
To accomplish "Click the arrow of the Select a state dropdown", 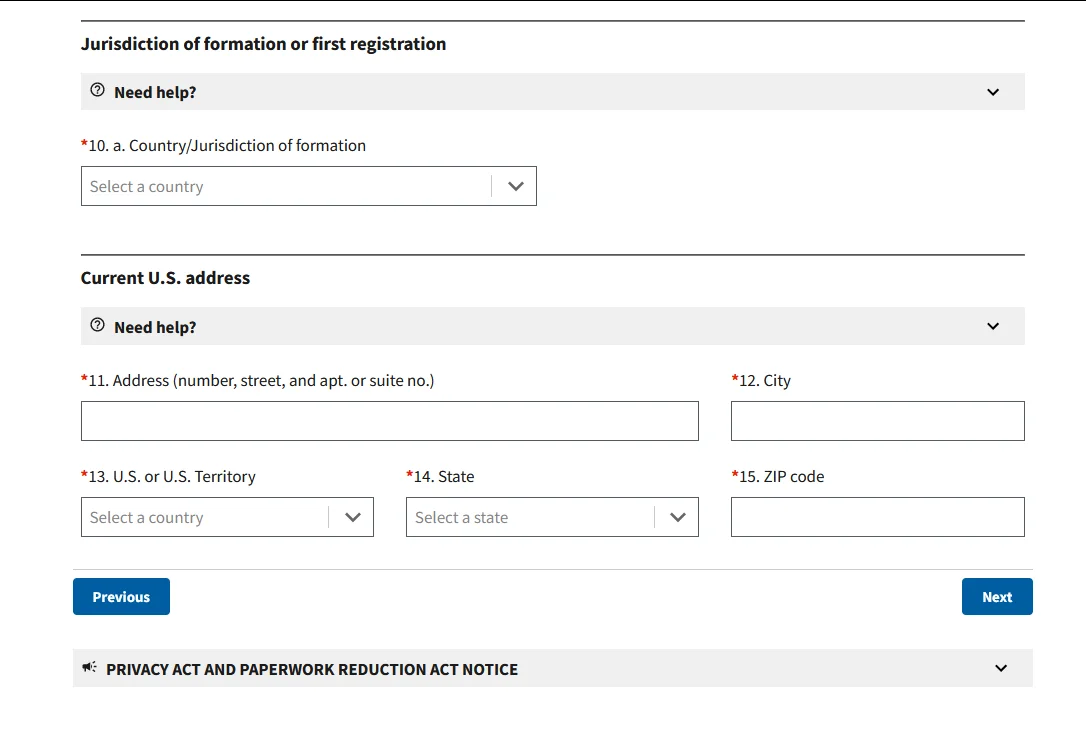I will [x=678, y=517].
